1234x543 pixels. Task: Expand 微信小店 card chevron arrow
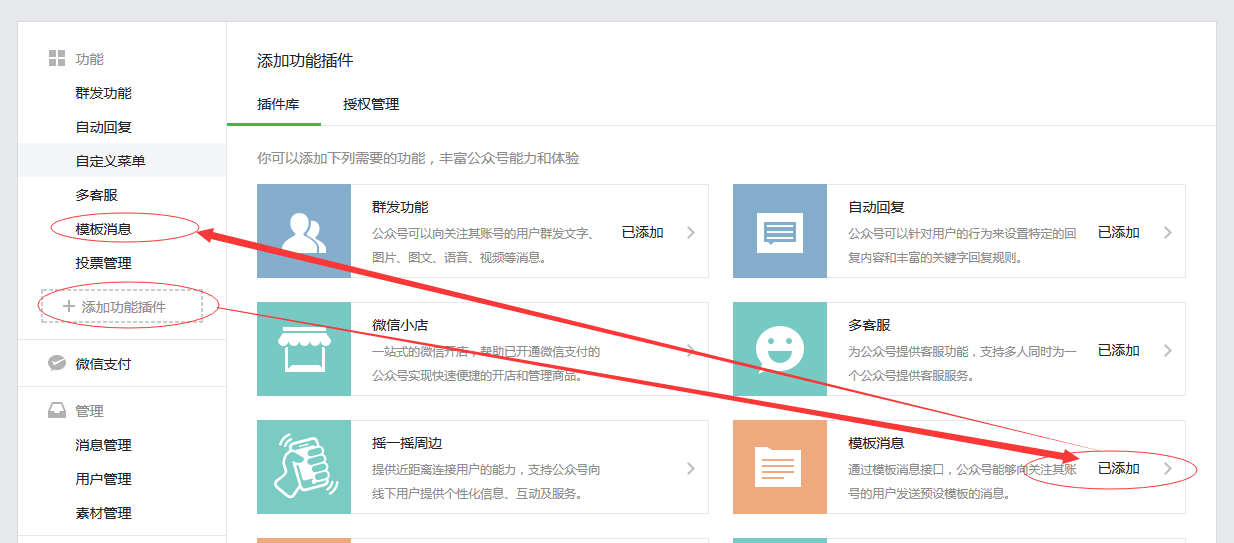[690, 350]
